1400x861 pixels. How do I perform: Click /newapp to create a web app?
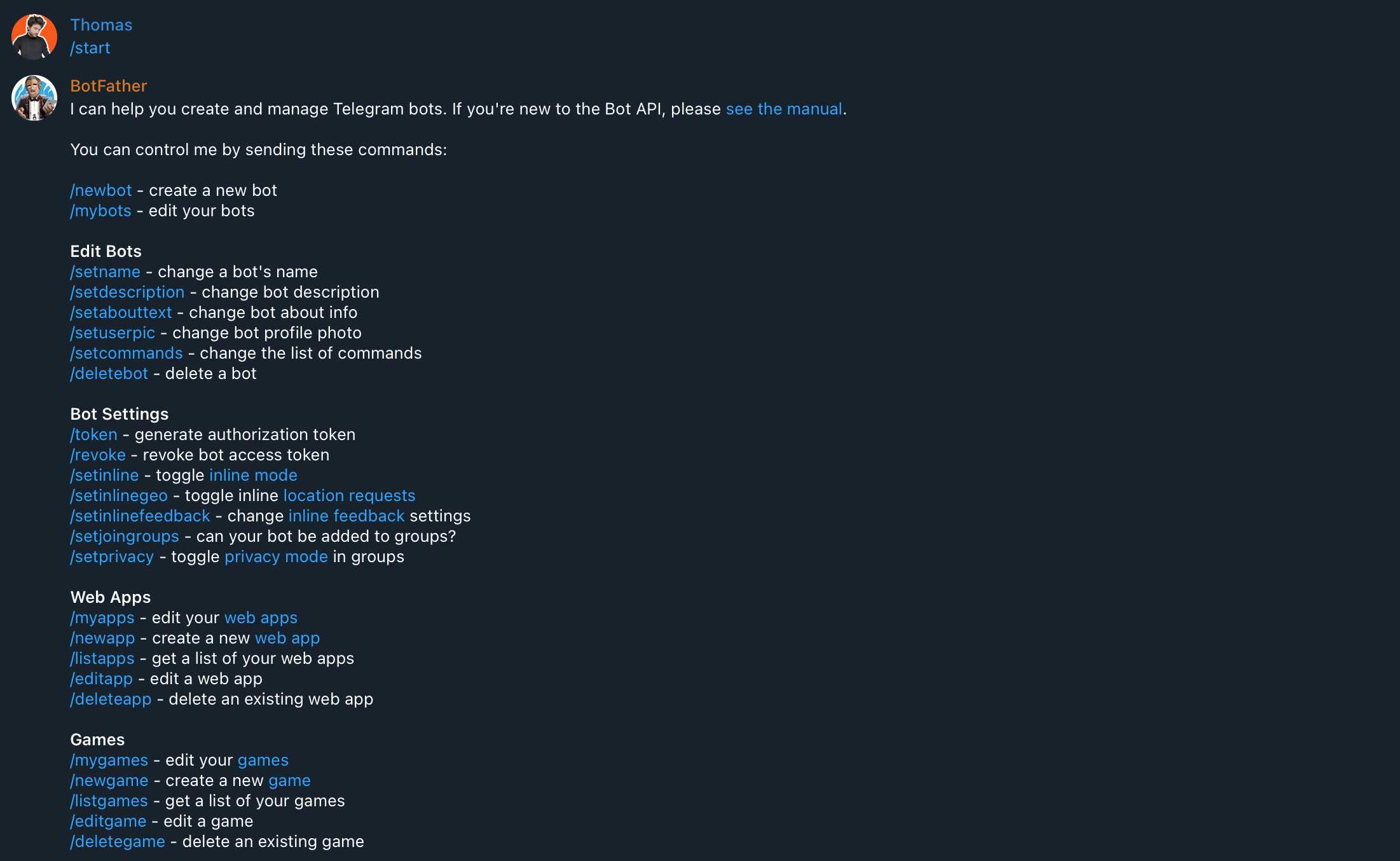[x=102, y=638]
